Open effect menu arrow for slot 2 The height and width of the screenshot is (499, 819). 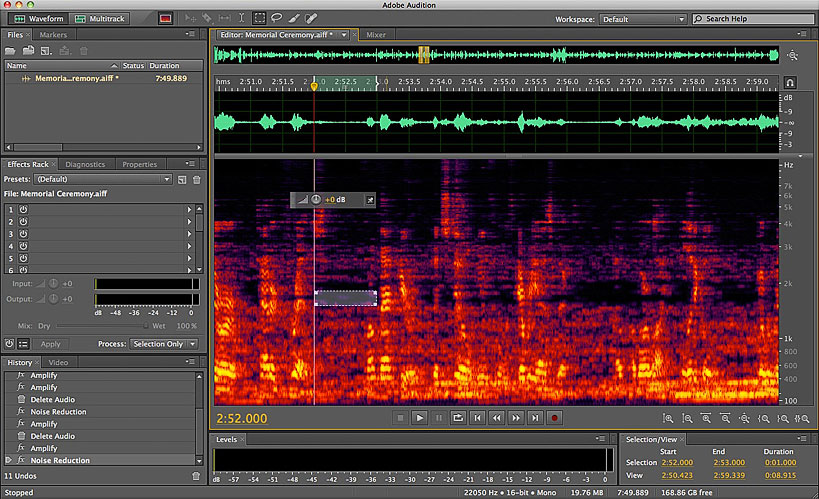[189, 222]
